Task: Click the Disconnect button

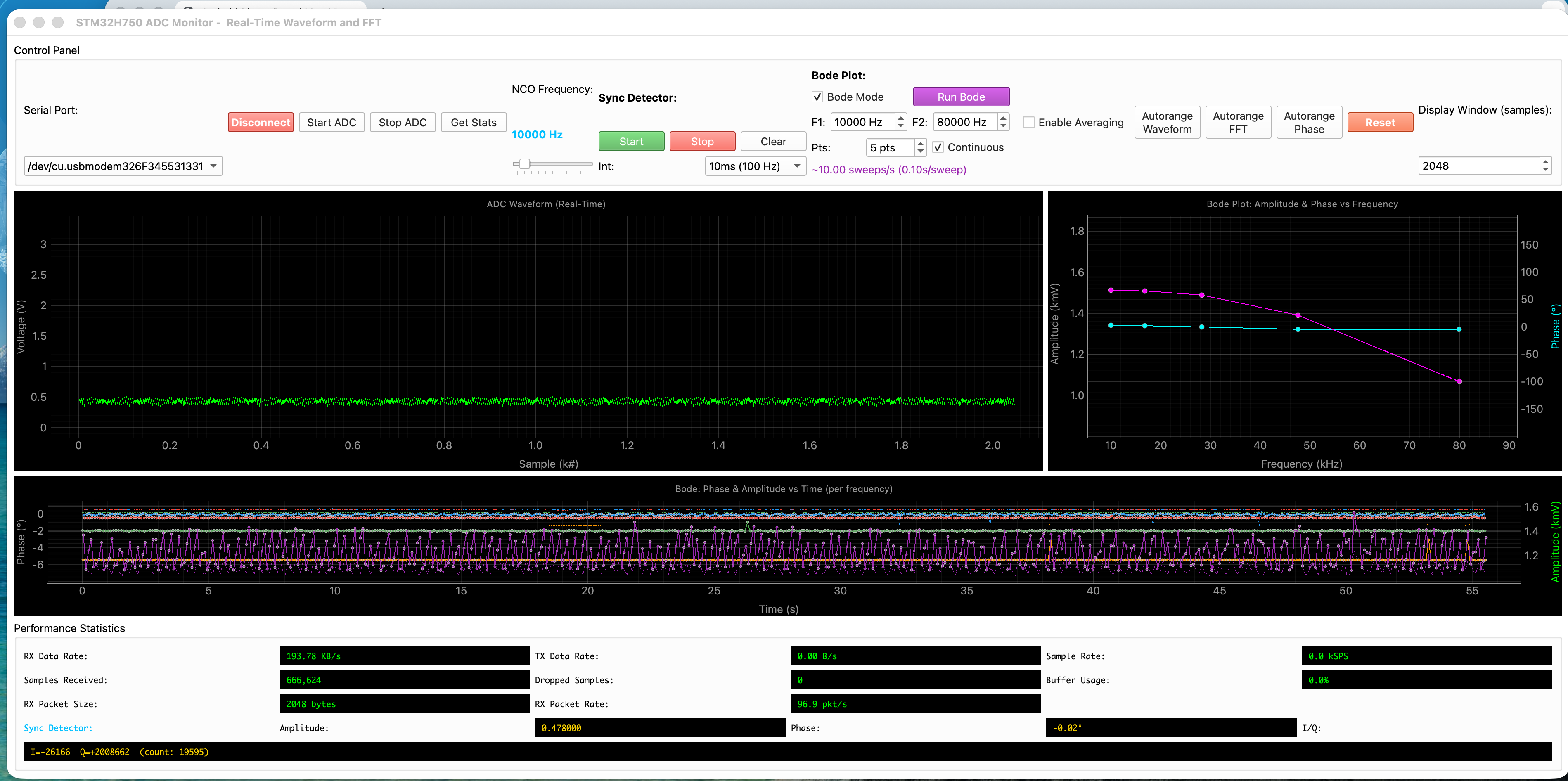Action: pos(261,122)
